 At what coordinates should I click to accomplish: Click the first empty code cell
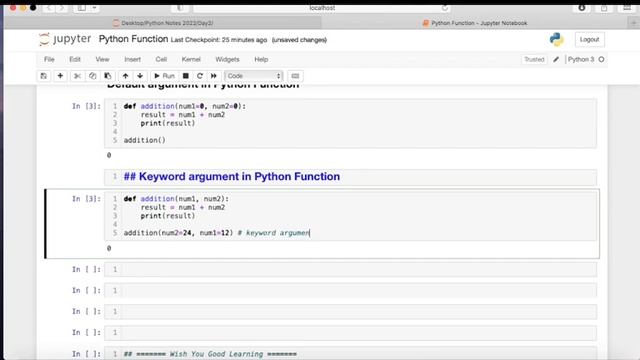point(350,269)
